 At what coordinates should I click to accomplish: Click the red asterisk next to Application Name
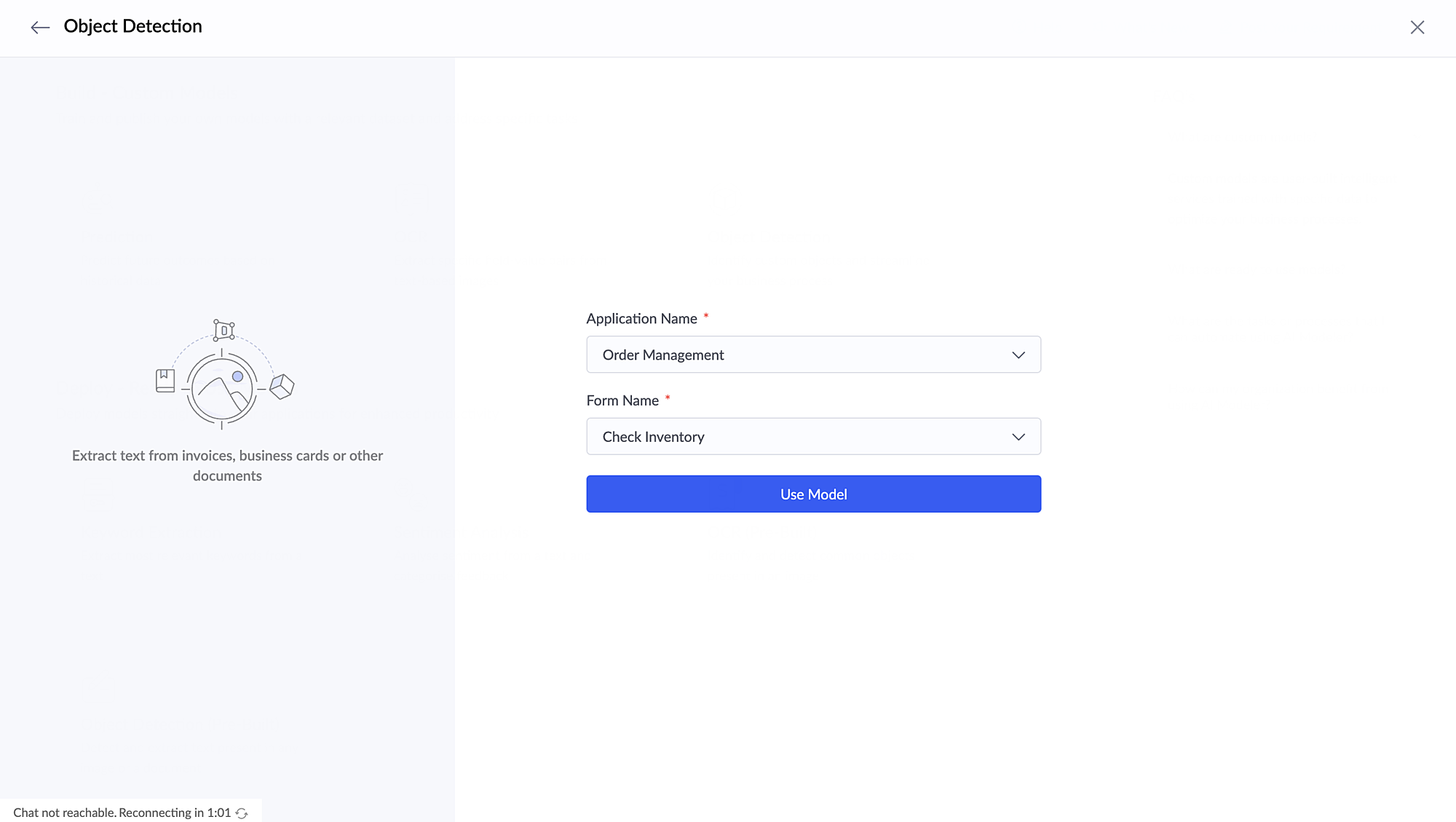point(705,316)
